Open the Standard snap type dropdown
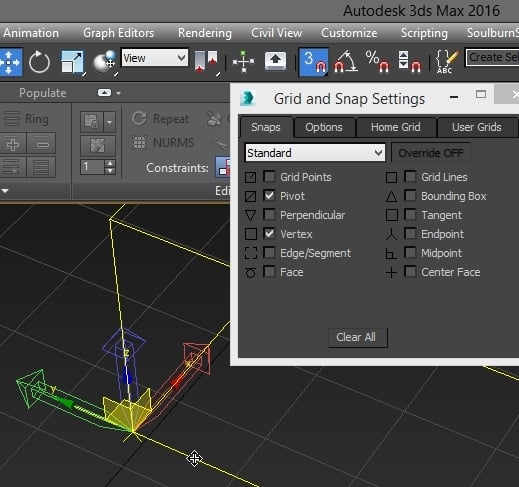 [x=315, y=153]
